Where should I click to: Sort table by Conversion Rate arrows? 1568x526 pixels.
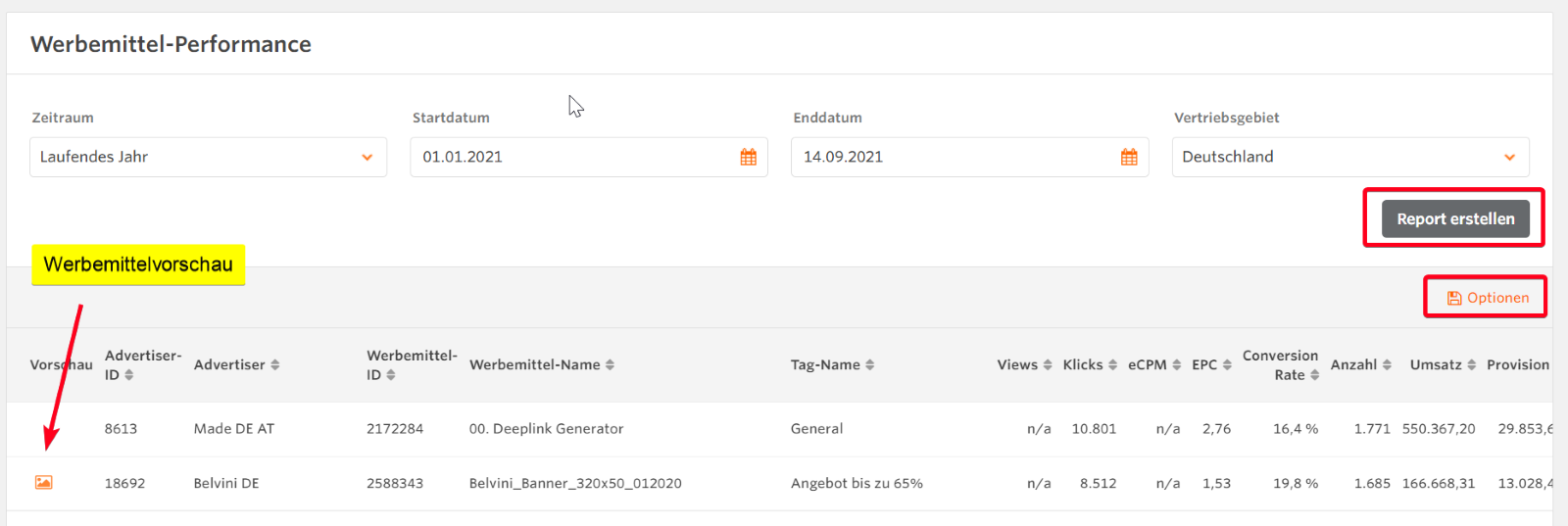tap(1314, 375)
